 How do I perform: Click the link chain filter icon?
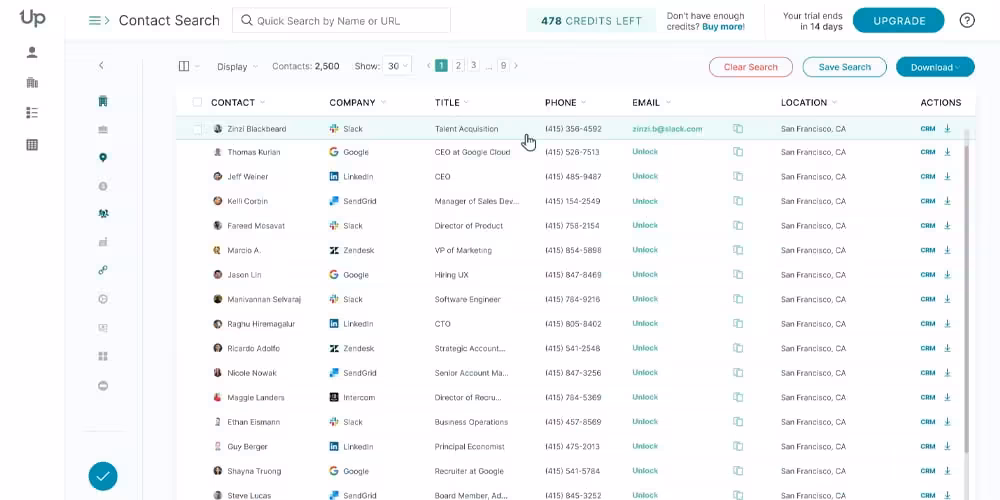pyautogui.click(x=102, y=270)
